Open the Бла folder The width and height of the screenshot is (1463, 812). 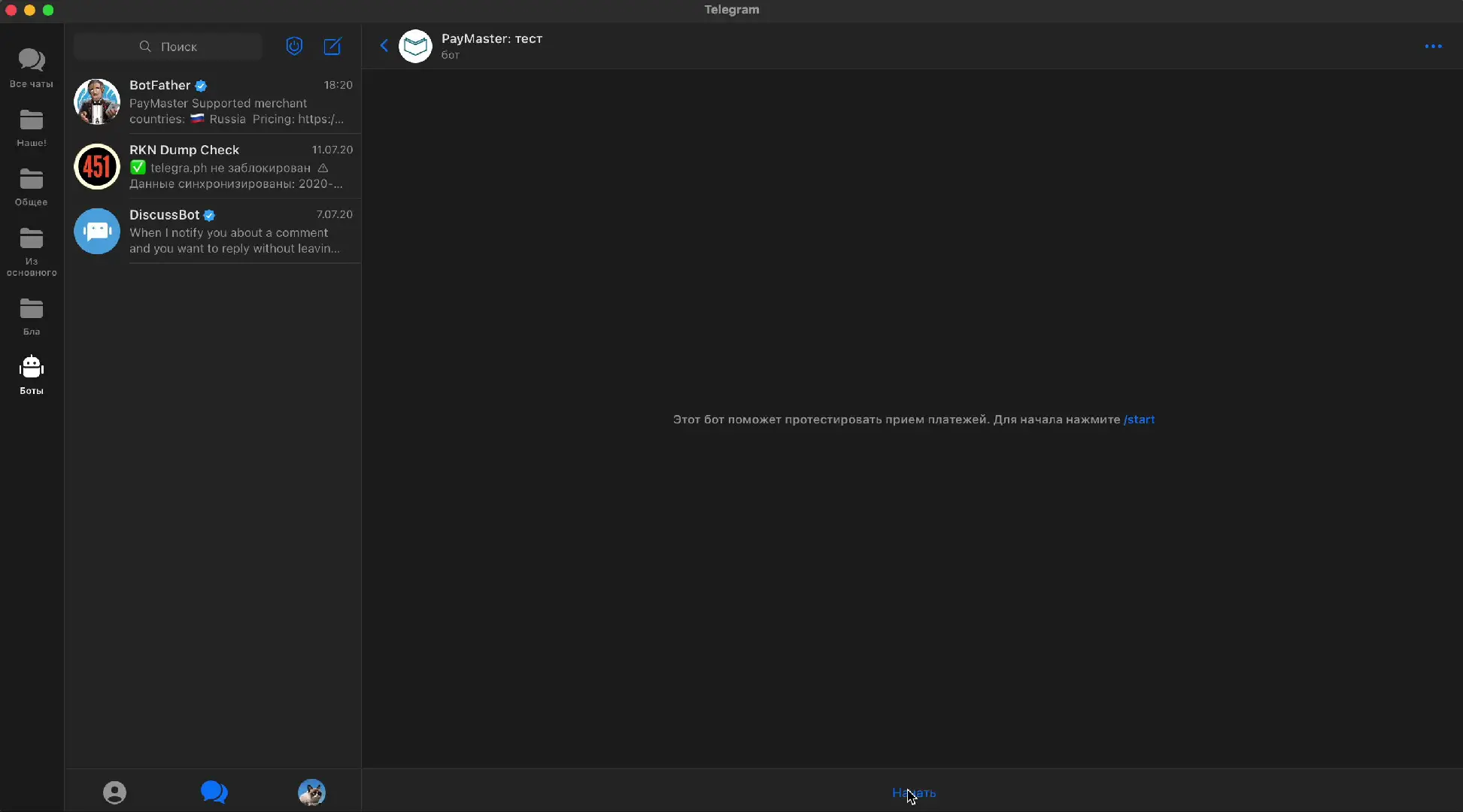point(31,315)
